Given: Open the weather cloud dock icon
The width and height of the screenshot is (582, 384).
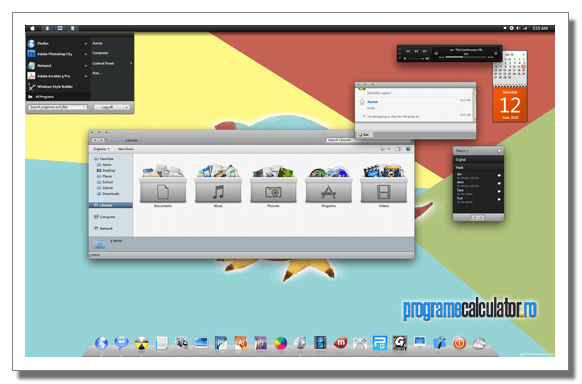Looking at the screenshot, I should coord(480,344).
